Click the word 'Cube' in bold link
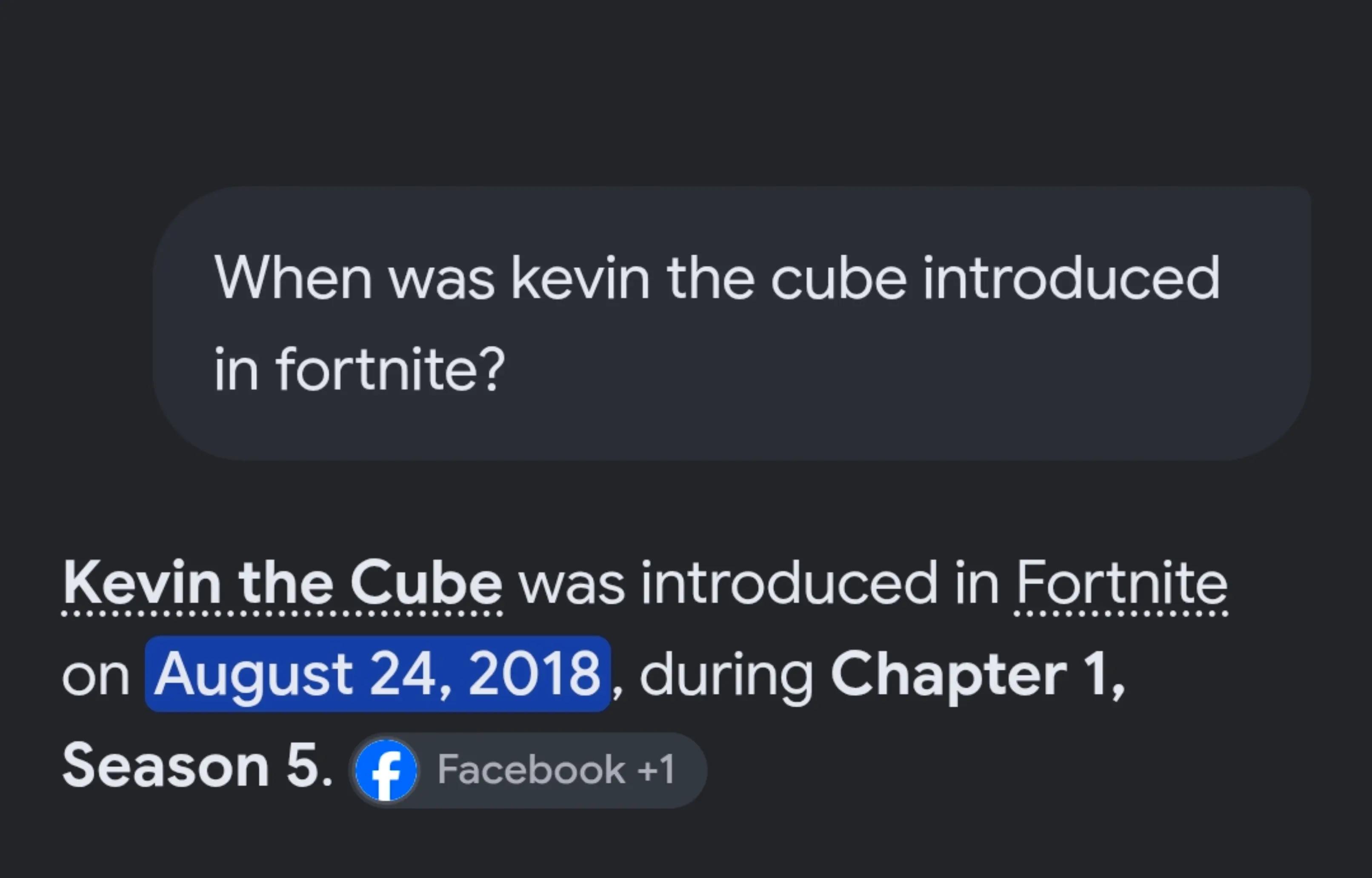Viewport: 1372px width, 878px height. [x=426, y=583]
